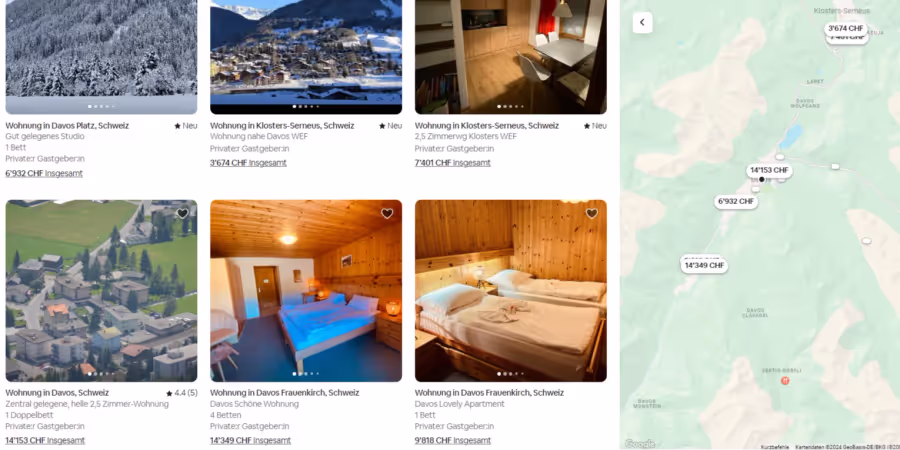Save the Davos 2,5 Zimmer-Wohnung to wishlist
The image size is (900, 450).
[183, 214]
